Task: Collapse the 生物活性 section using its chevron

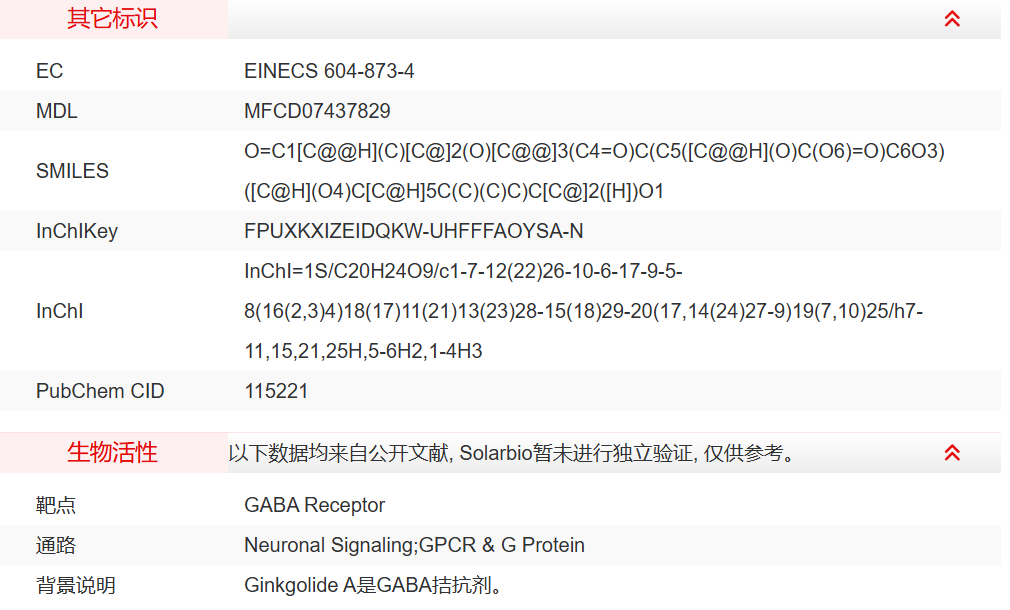Action: 952,453
